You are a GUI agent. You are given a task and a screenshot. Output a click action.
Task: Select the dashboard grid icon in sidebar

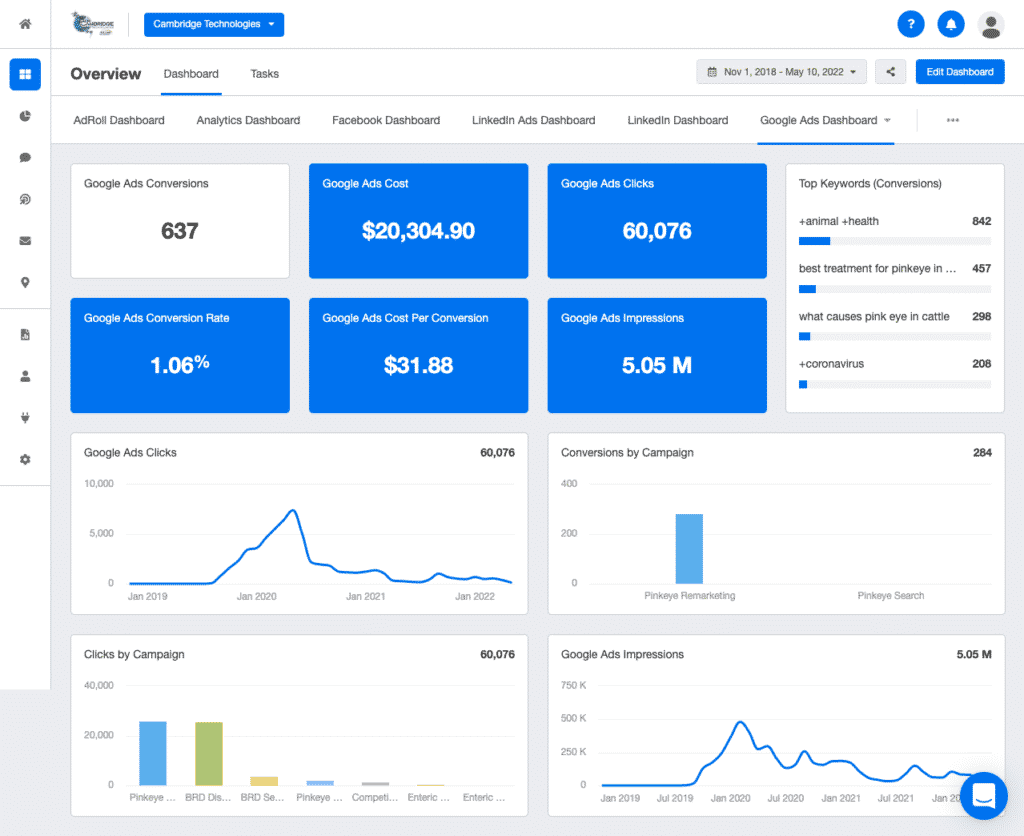coord(25,74)
